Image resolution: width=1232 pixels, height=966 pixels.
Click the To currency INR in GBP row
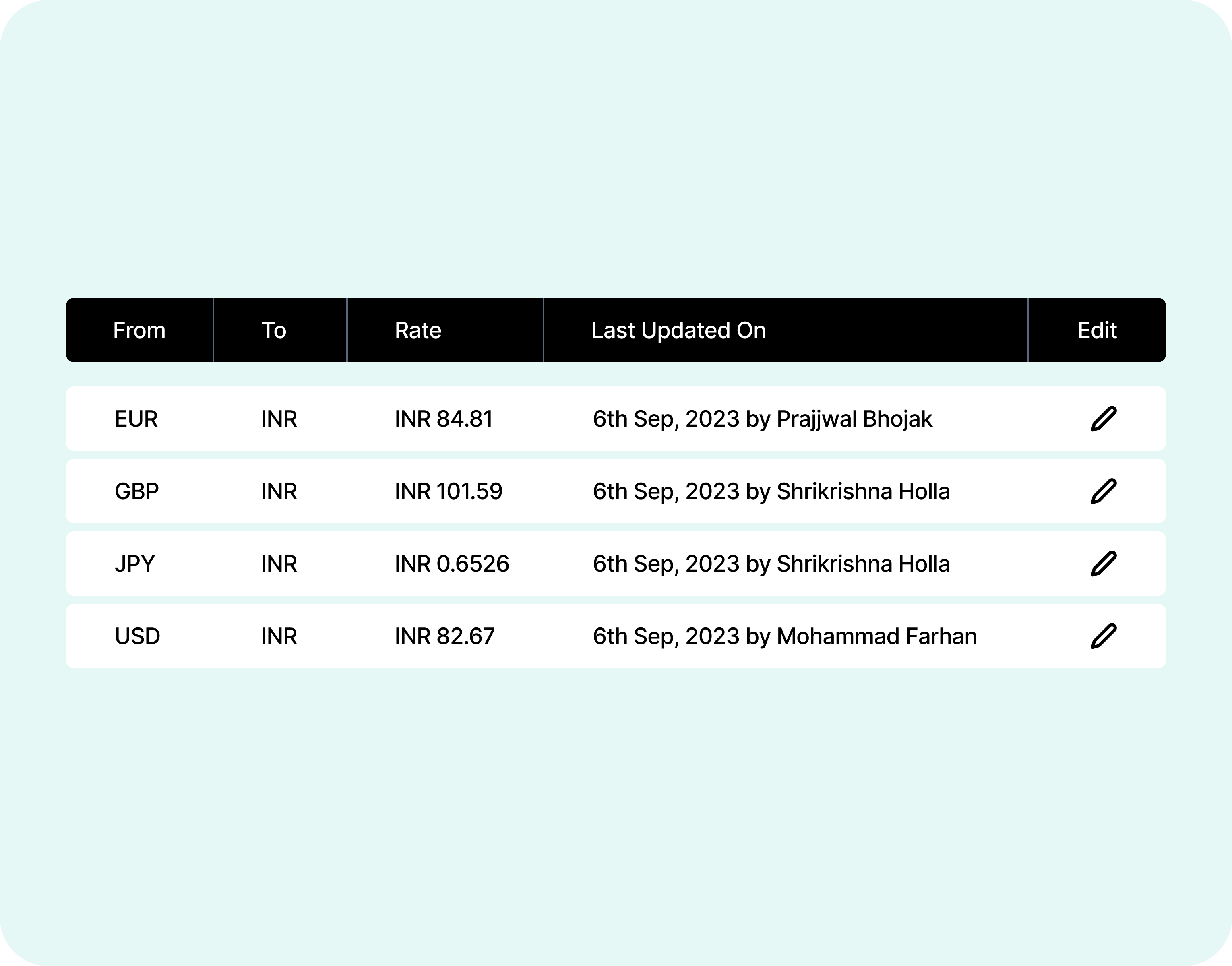tap(279, 491)
